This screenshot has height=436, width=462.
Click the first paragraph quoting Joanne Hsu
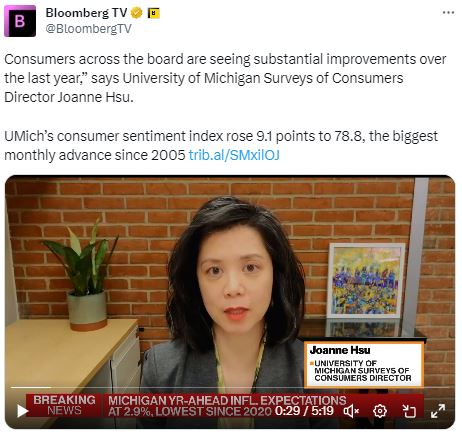(x=225, y=78)
